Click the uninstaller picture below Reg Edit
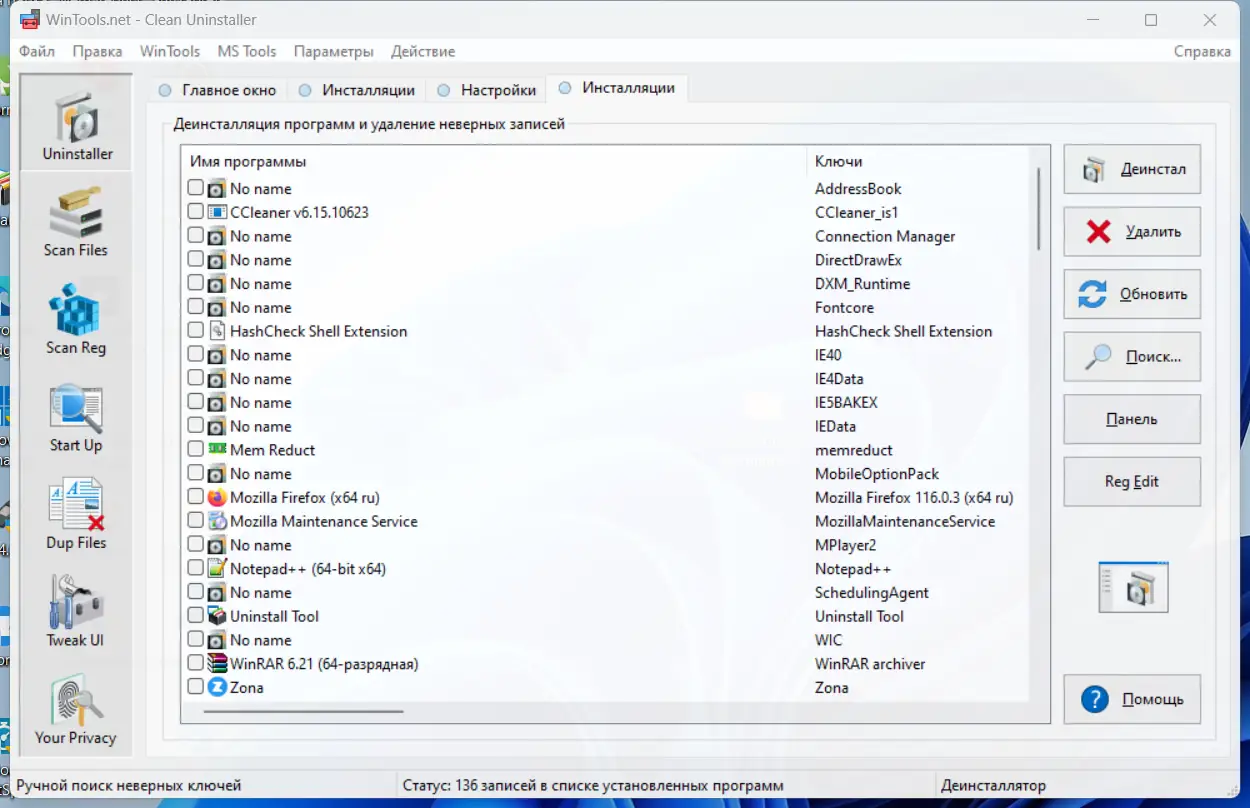 click(1132, 587)
